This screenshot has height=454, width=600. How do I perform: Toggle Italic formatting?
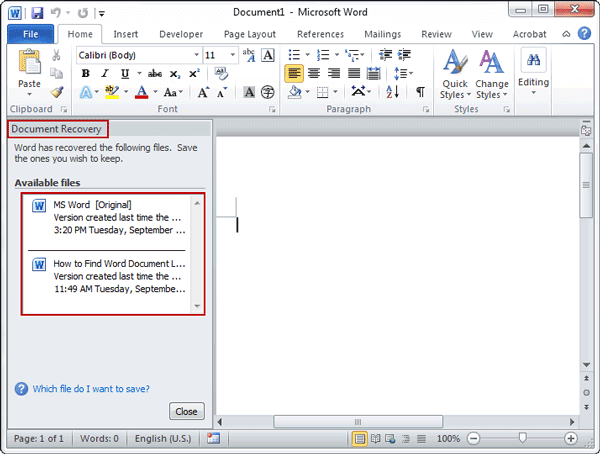coord(105,73)
